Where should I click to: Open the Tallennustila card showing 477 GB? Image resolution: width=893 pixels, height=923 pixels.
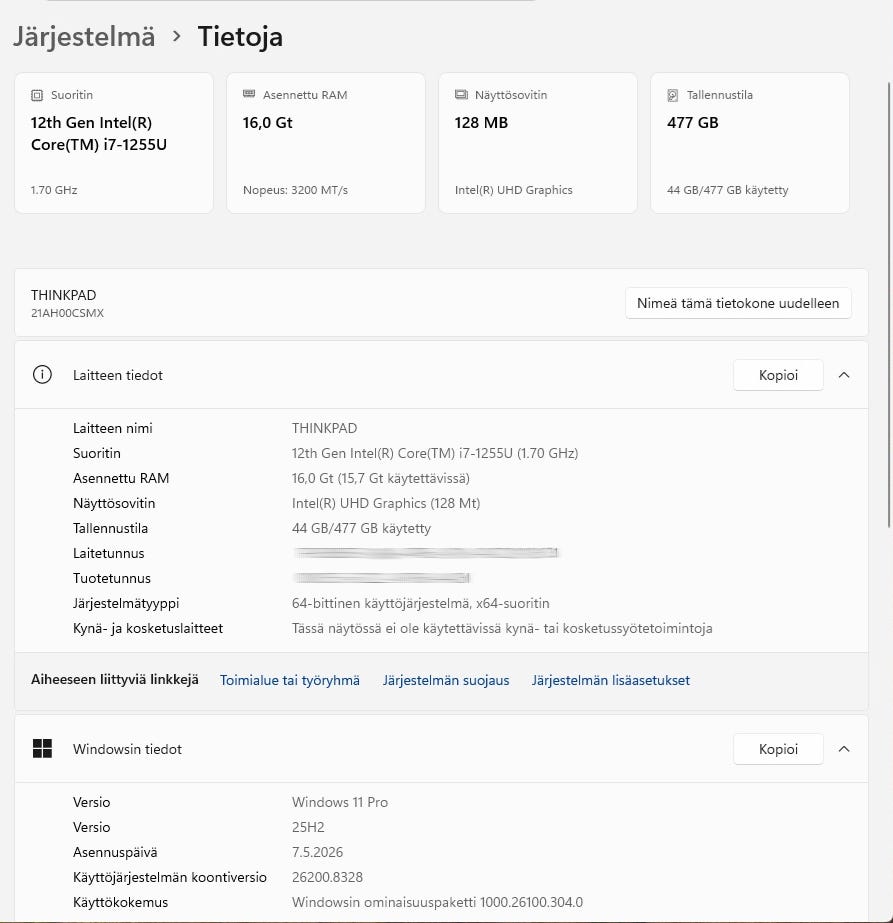pos(749,143)
